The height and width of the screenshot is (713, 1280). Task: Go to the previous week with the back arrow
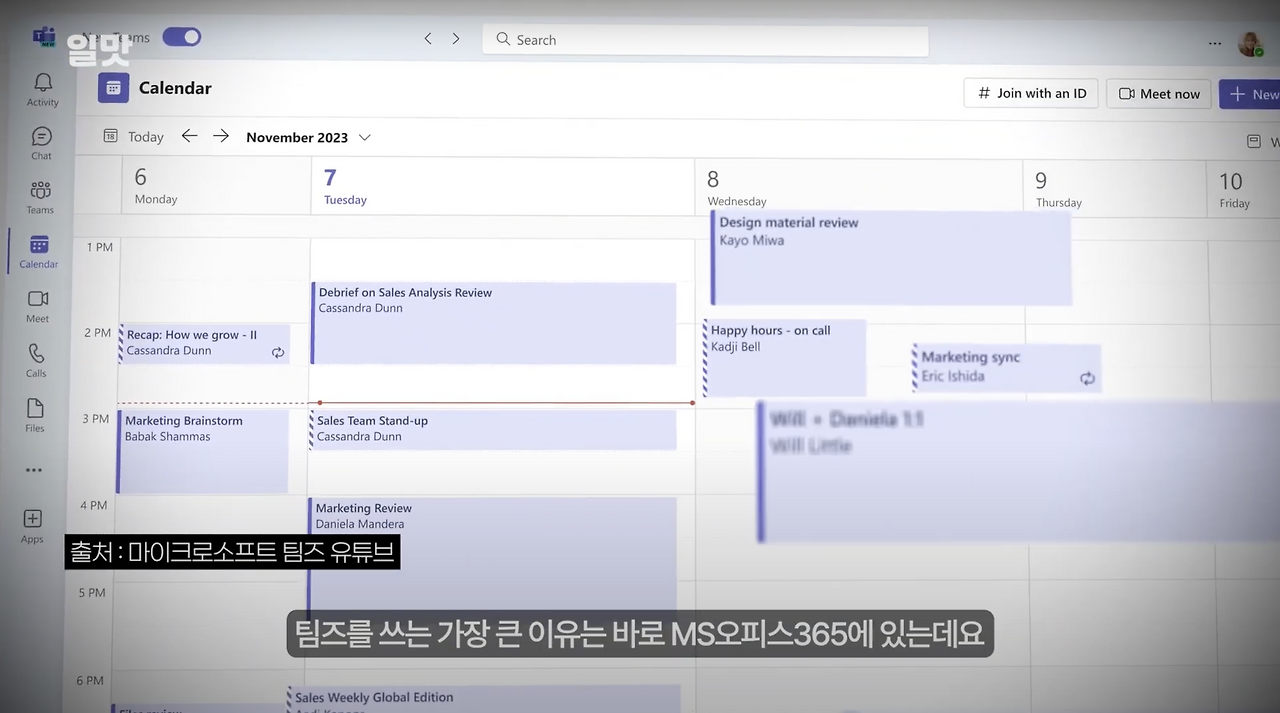pos(189,136)
